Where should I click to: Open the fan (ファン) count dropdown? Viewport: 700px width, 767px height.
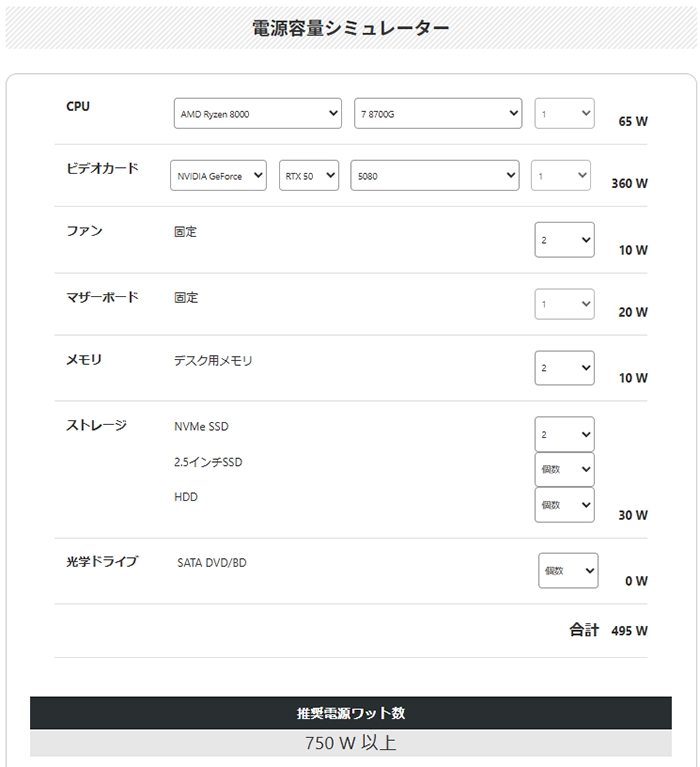[x=564, y=240]
